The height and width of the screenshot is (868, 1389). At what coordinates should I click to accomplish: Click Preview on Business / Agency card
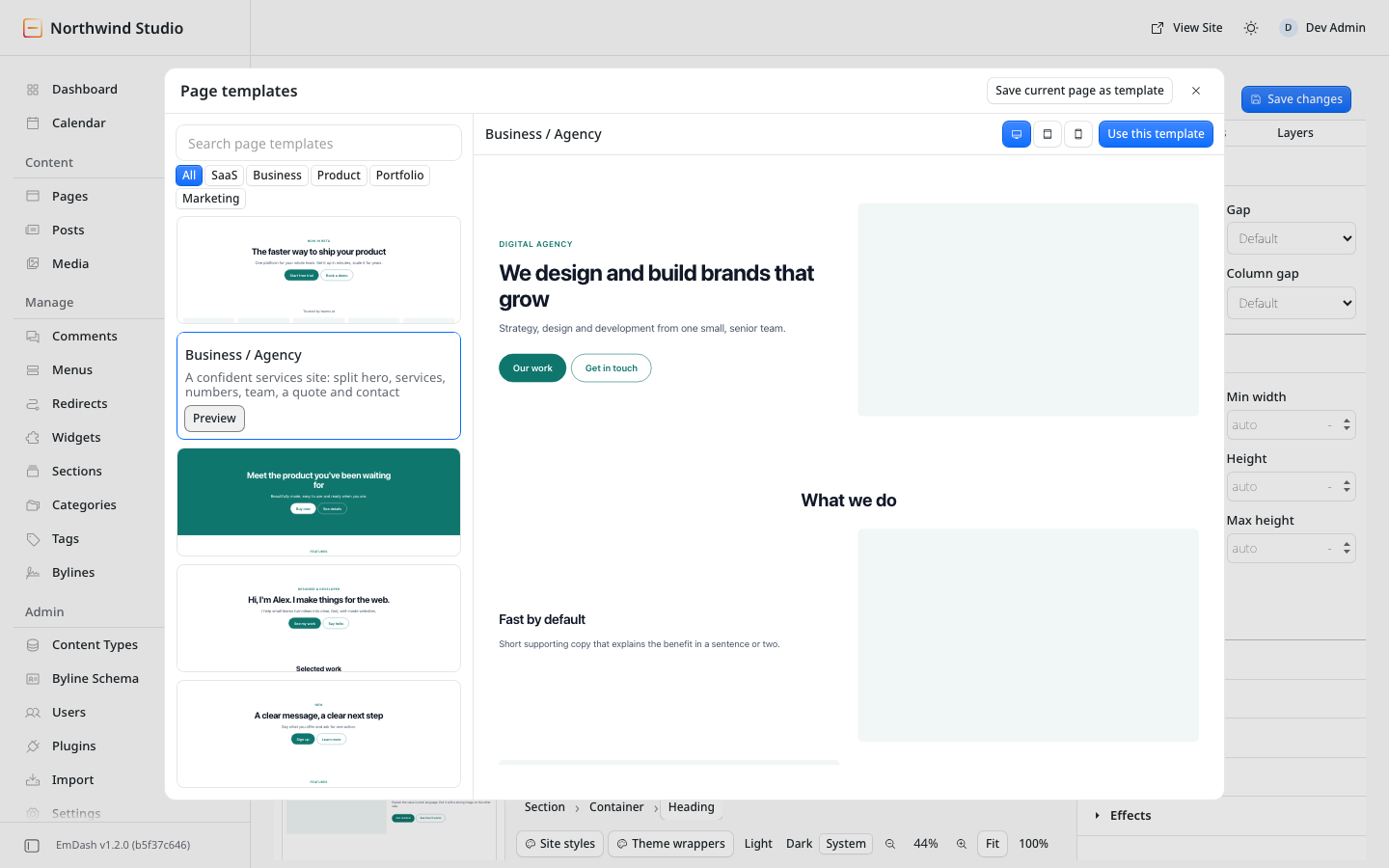pyautogui.click(x=214, y=419)
